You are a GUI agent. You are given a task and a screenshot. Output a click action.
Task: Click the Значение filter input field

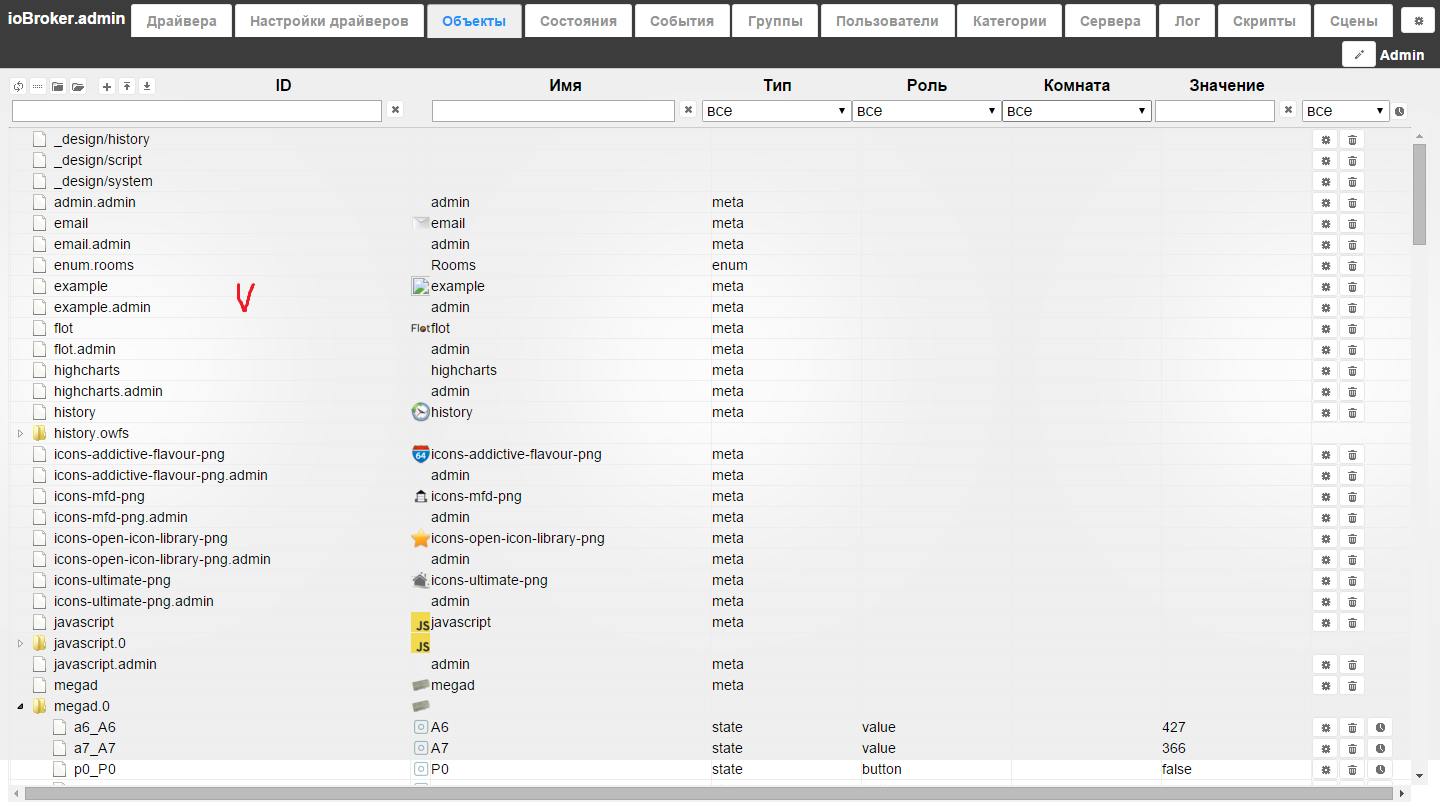pos(1215,111)
